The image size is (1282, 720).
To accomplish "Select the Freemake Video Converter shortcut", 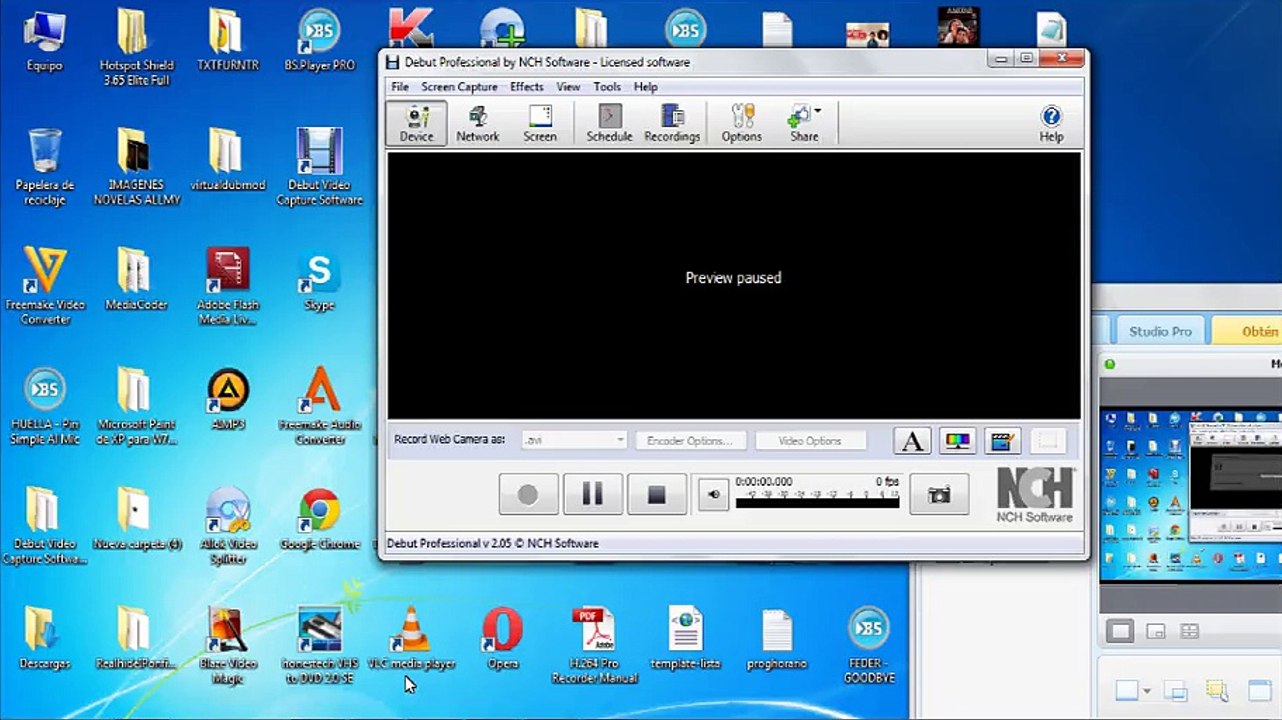I will (45, 286).
